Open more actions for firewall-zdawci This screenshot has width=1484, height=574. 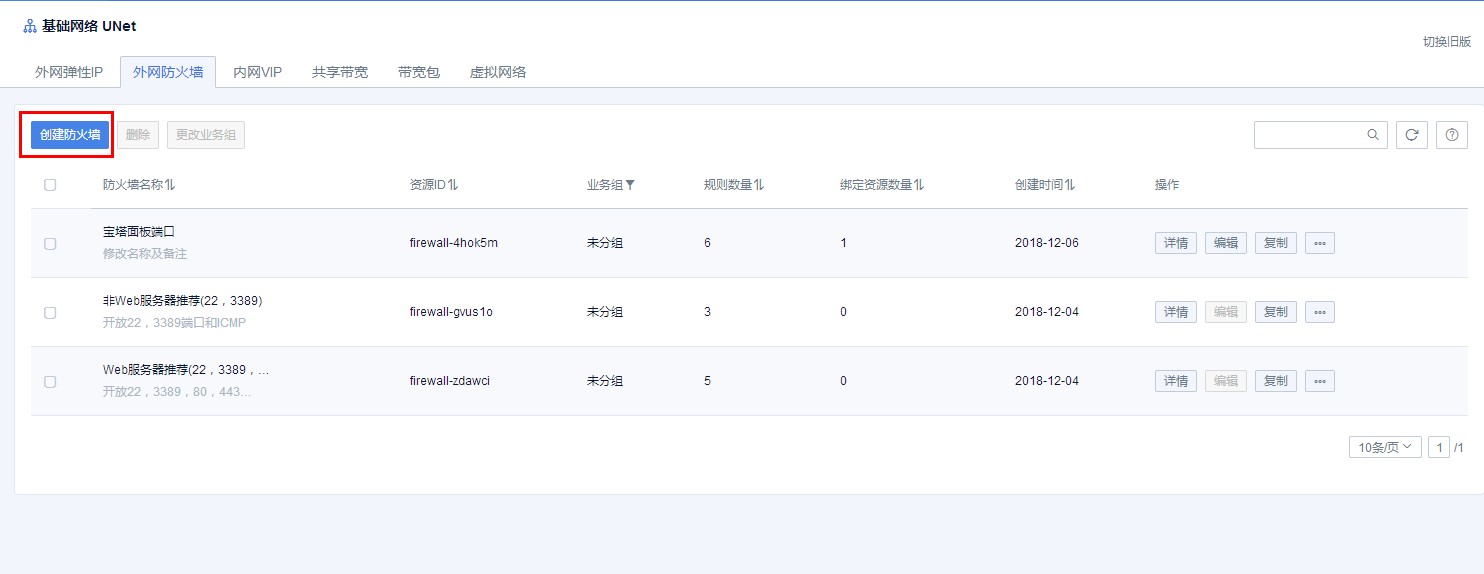(x=1319, y=381)
